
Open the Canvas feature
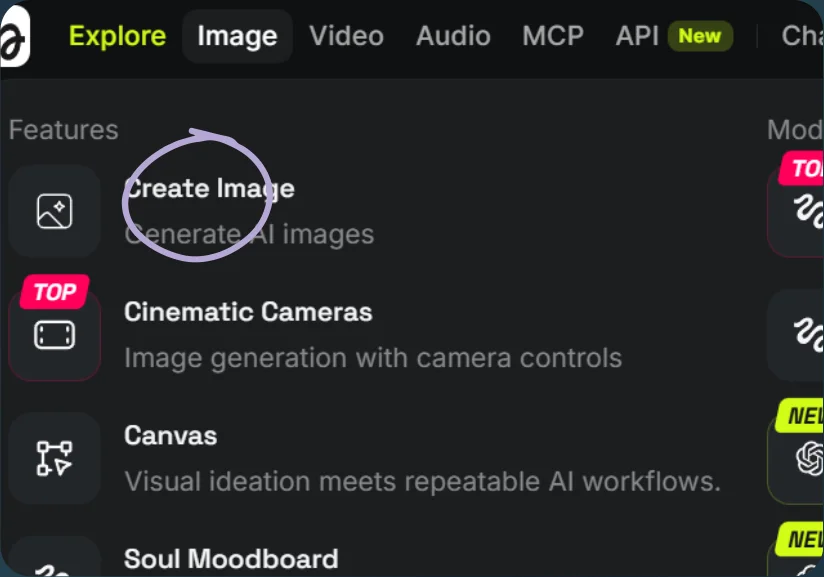tap(171, 436)
